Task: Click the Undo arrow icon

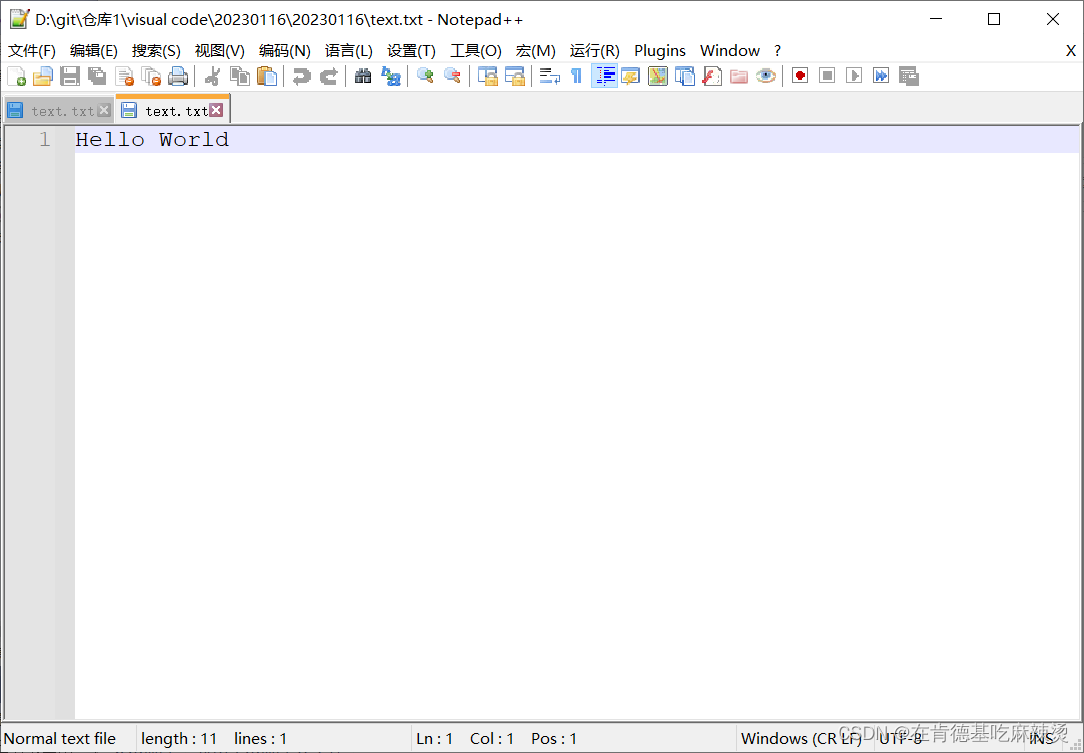Action: click(301, 75)
